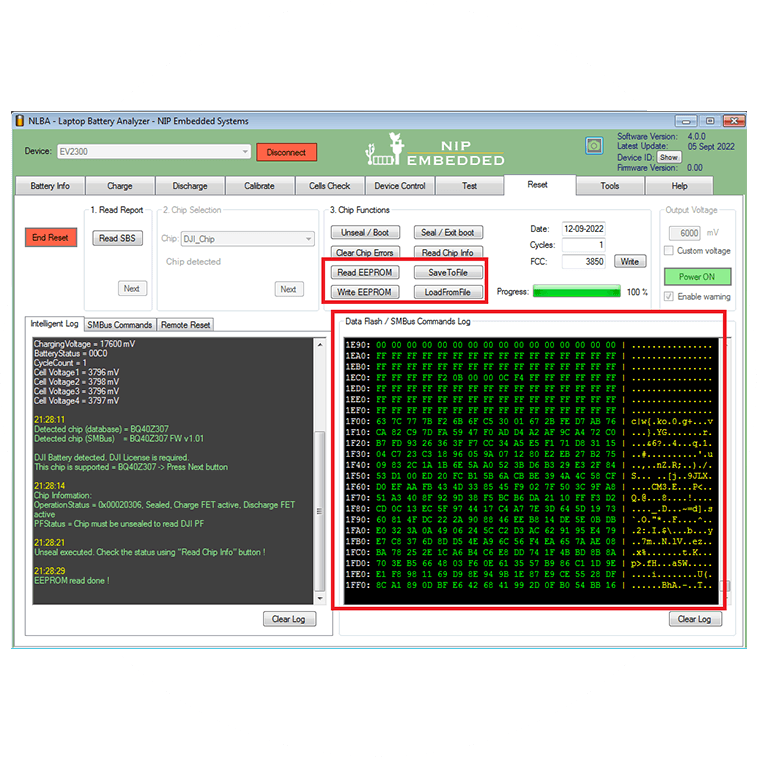
Task: Open the Device EV2300 dropdown
Action: [154, 152]
